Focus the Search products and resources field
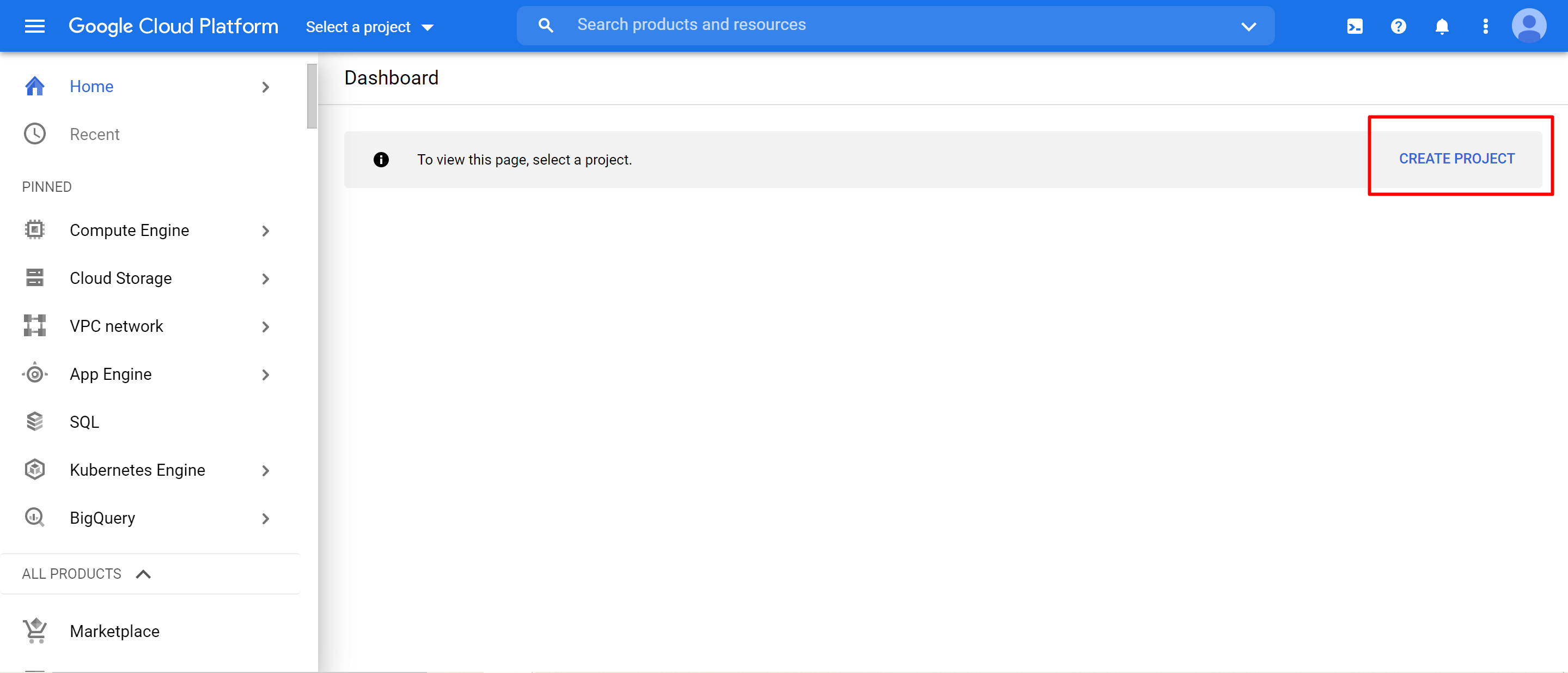Image resolution: width=1568 pixels, height=673 pixels. pos(895,26)
